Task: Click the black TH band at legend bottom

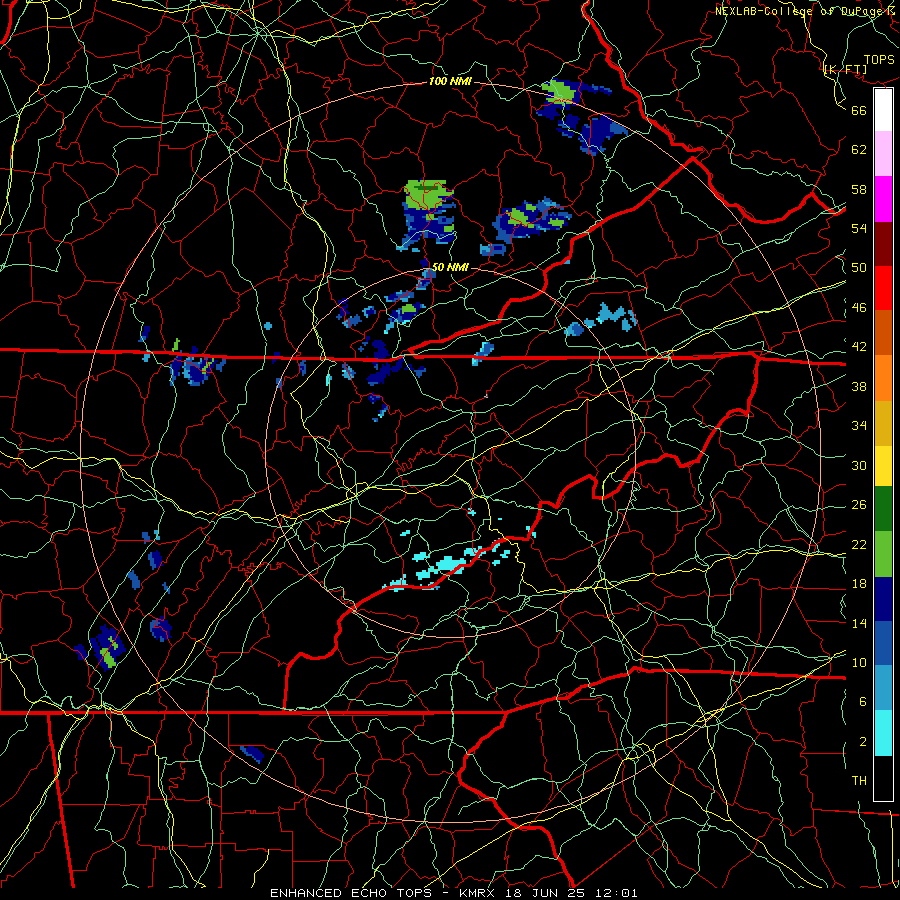Action: [883, 778]
